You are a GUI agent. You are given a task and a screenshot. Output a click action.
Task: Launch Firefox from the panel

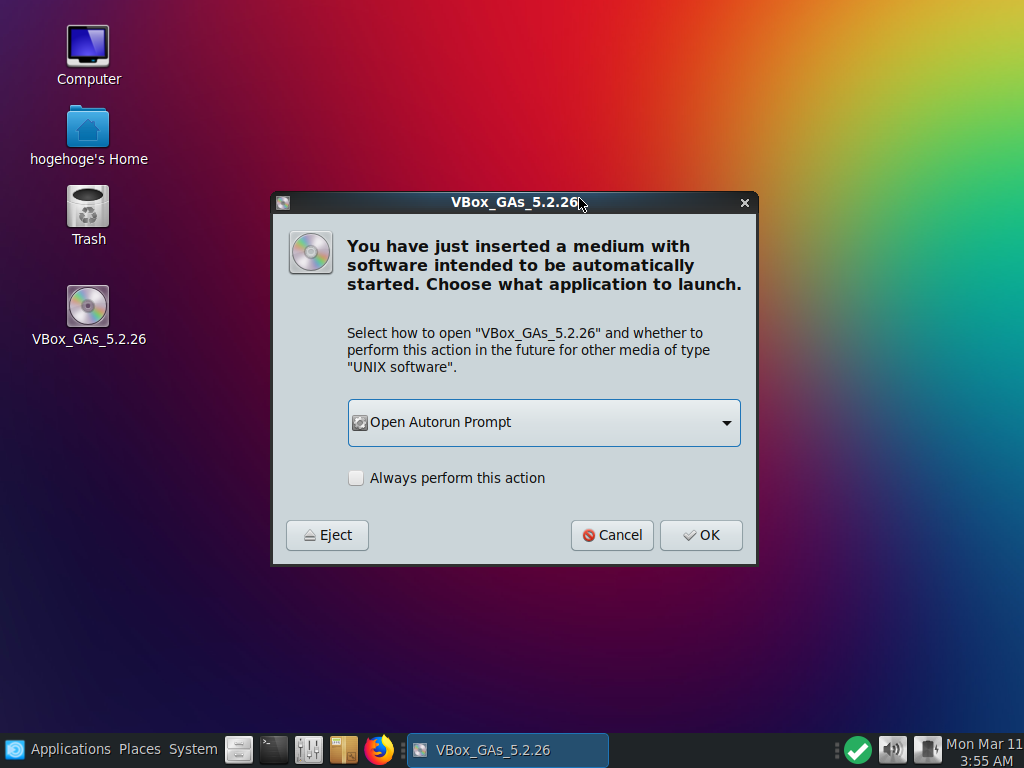point(379,750)
